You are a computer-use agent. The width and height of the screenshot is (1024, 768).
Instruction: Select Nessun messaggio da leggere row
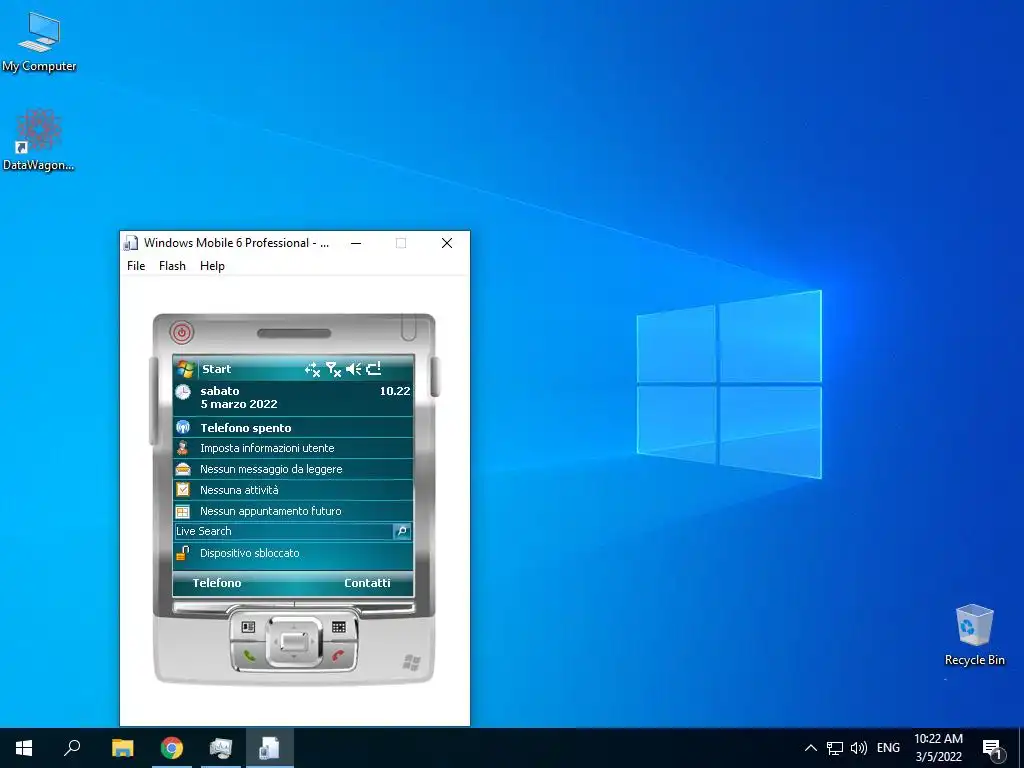tap(293, 469)
